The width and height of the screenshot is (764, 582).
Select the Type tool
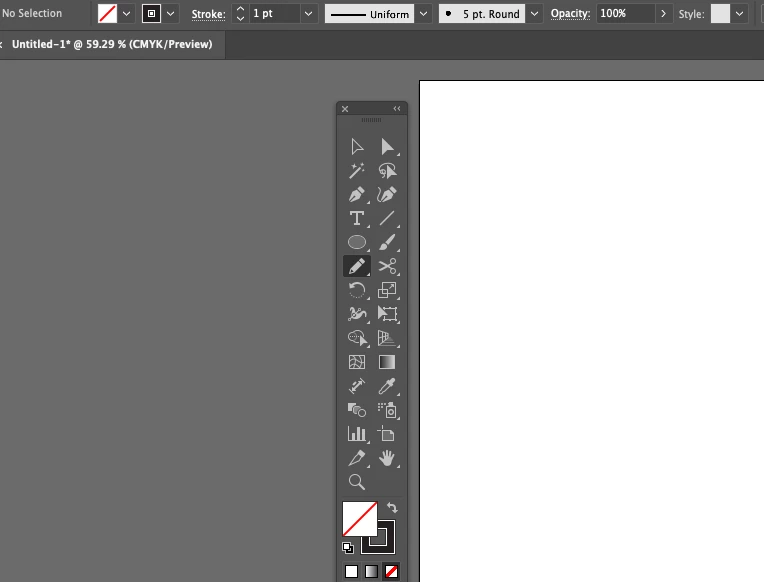[x=357, y=218]
